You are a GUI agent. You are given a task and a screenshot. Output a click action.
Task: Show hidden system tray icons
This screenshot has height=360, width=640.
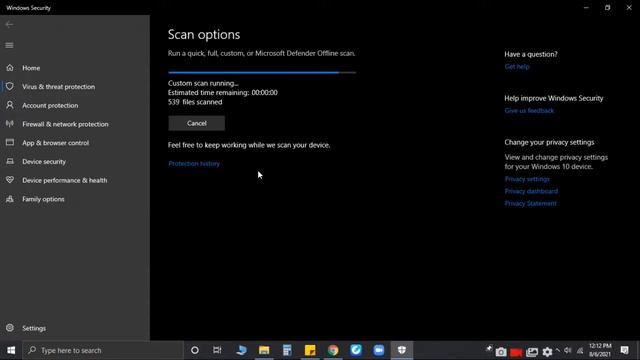(x=558, y=350)
